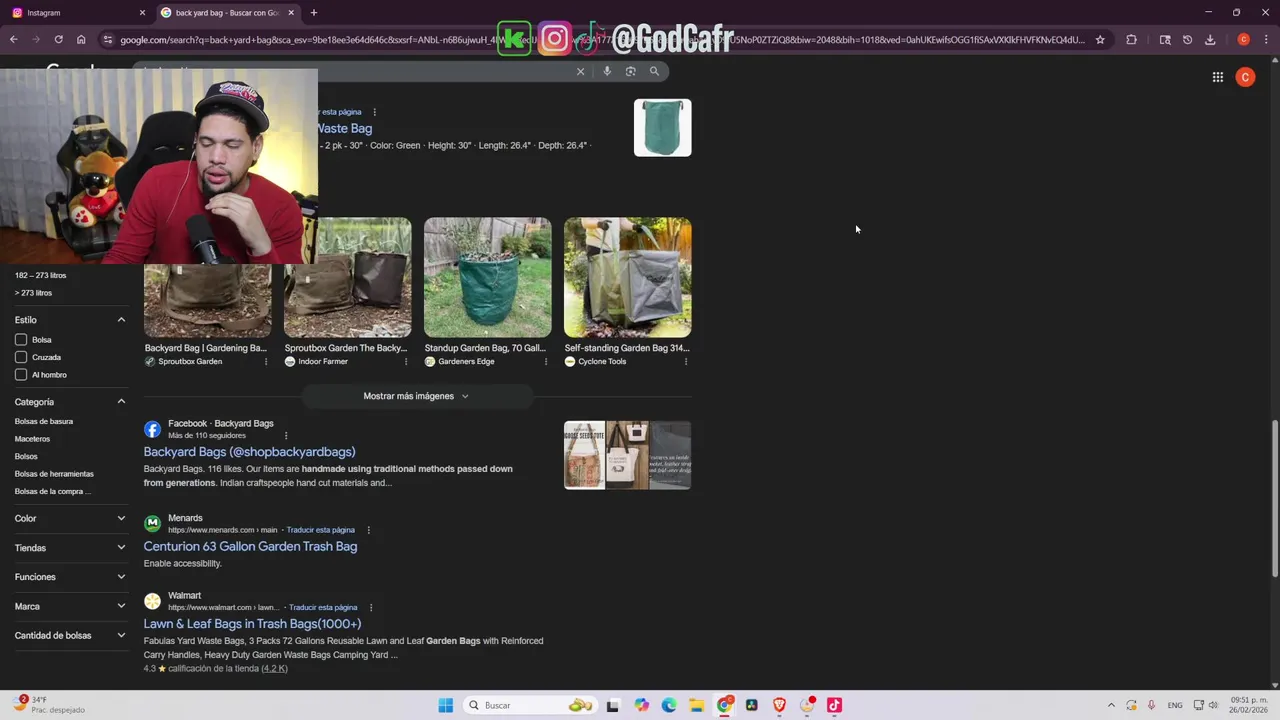Screen dimensions: 1280x720
Task: Open the Self-standing Garden Bag image
Action: click(627, 277)
